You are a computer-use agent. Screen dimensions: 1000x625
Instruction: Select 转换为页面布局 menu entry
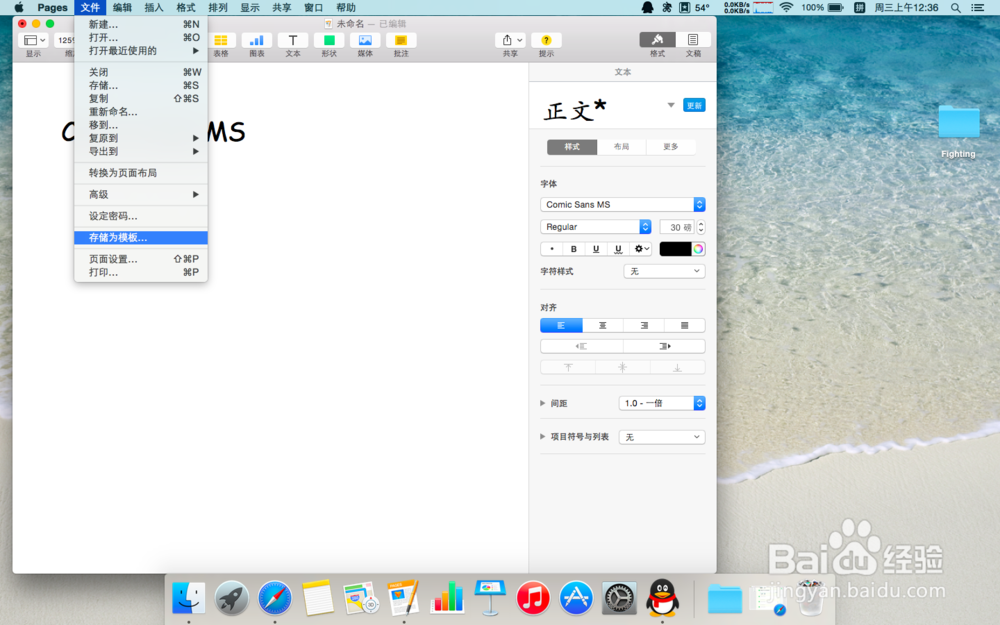click(x=141, y=173)
